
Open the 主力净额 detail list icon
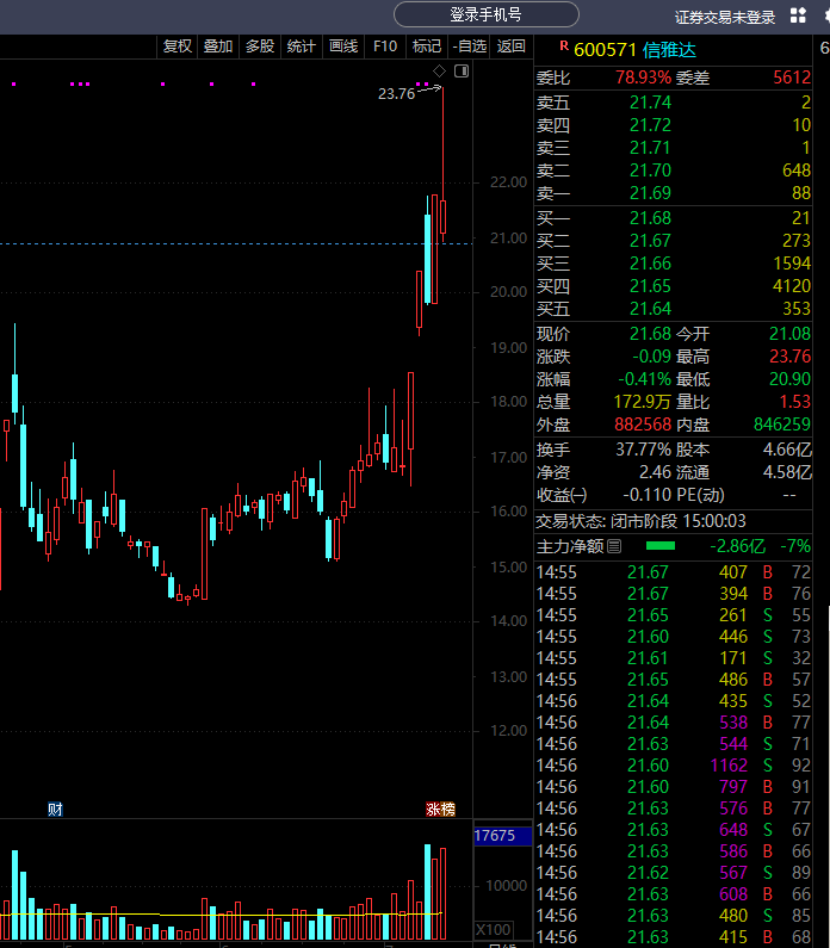point(614,547)
